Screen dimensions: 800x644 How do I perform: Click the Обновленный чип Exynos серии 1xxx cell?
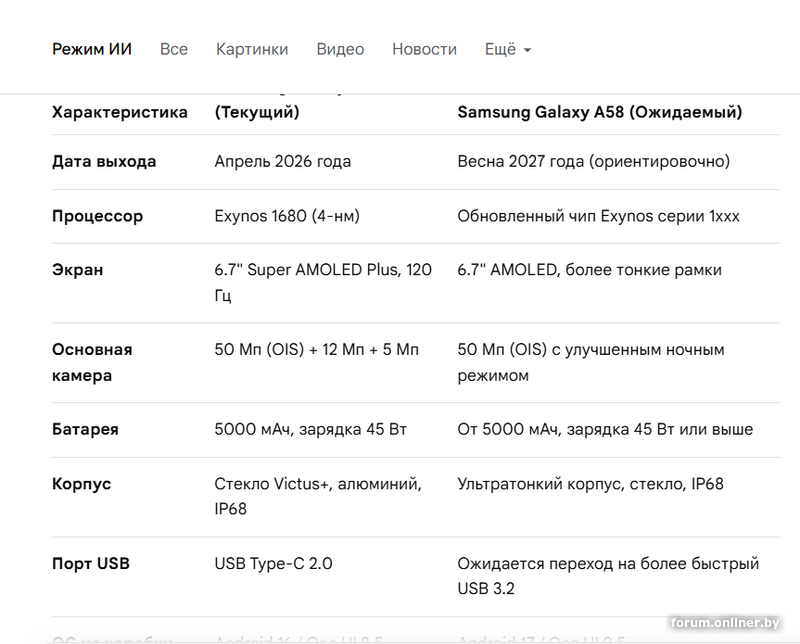(x=598, y=216)
